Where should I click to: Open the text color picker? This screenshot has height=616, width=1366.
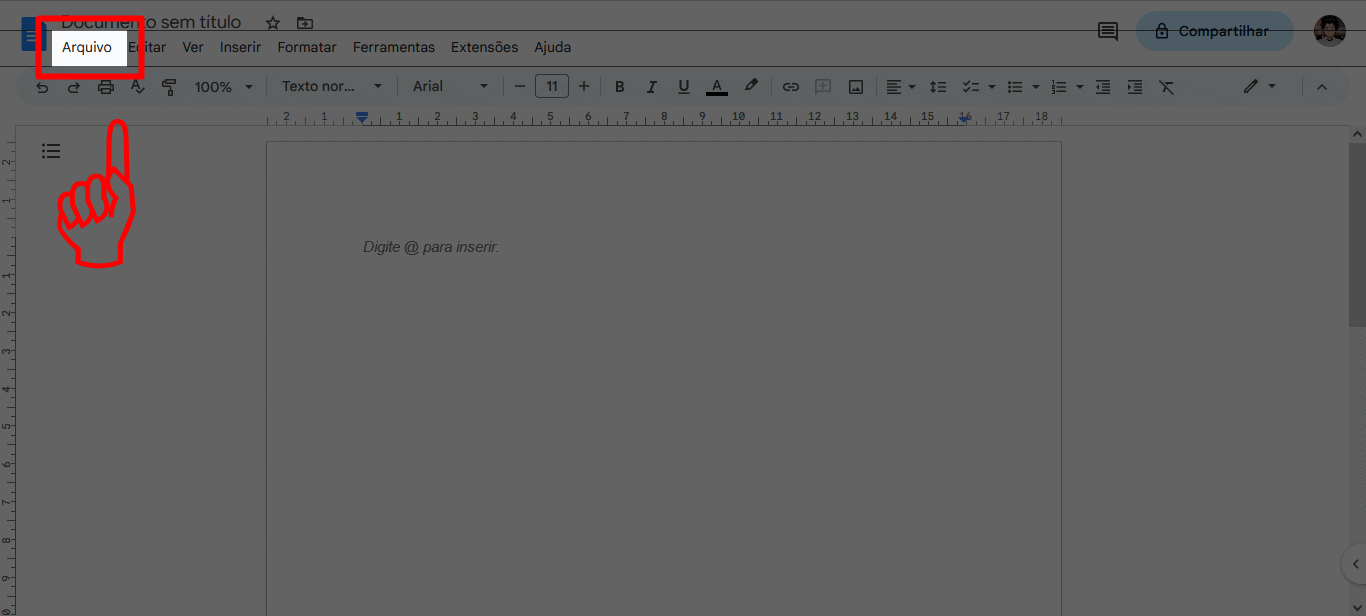[x=716, y=87]
